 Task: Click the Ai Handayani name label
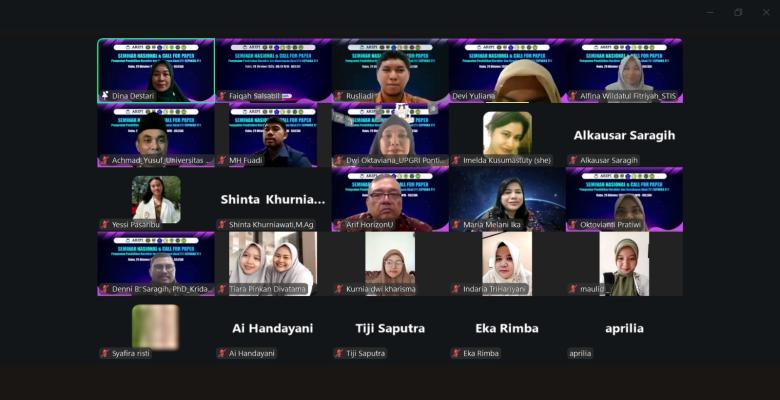coord(252,353)
